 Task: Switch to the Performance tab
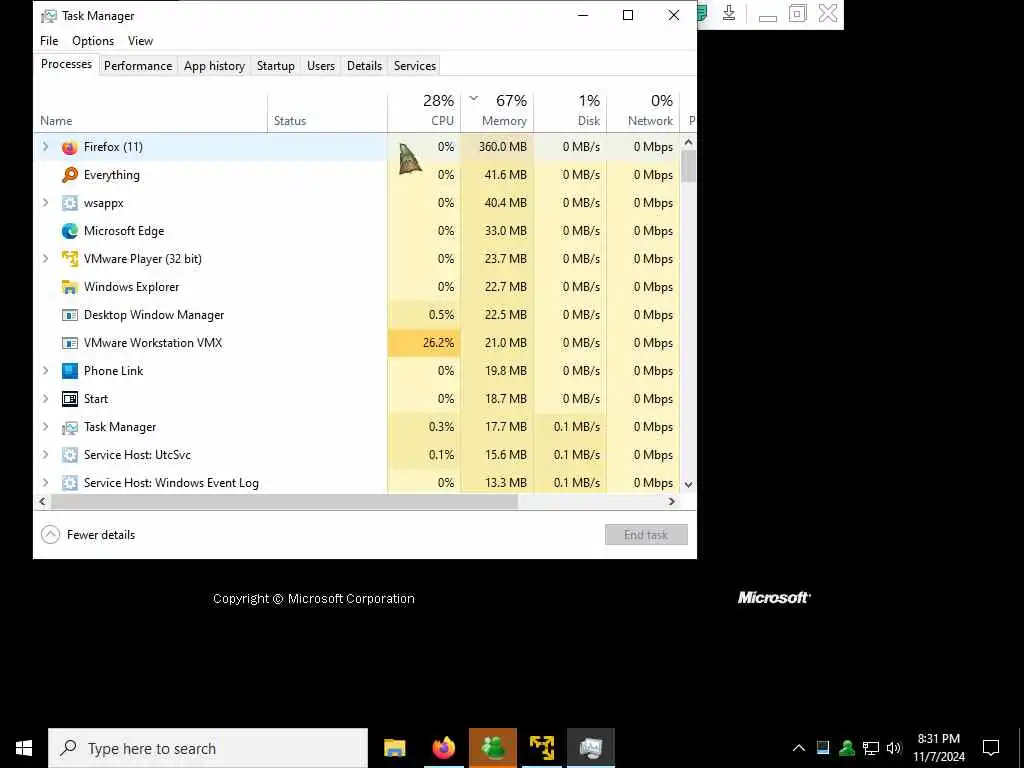pyautogui.click(x=138, y=66)
